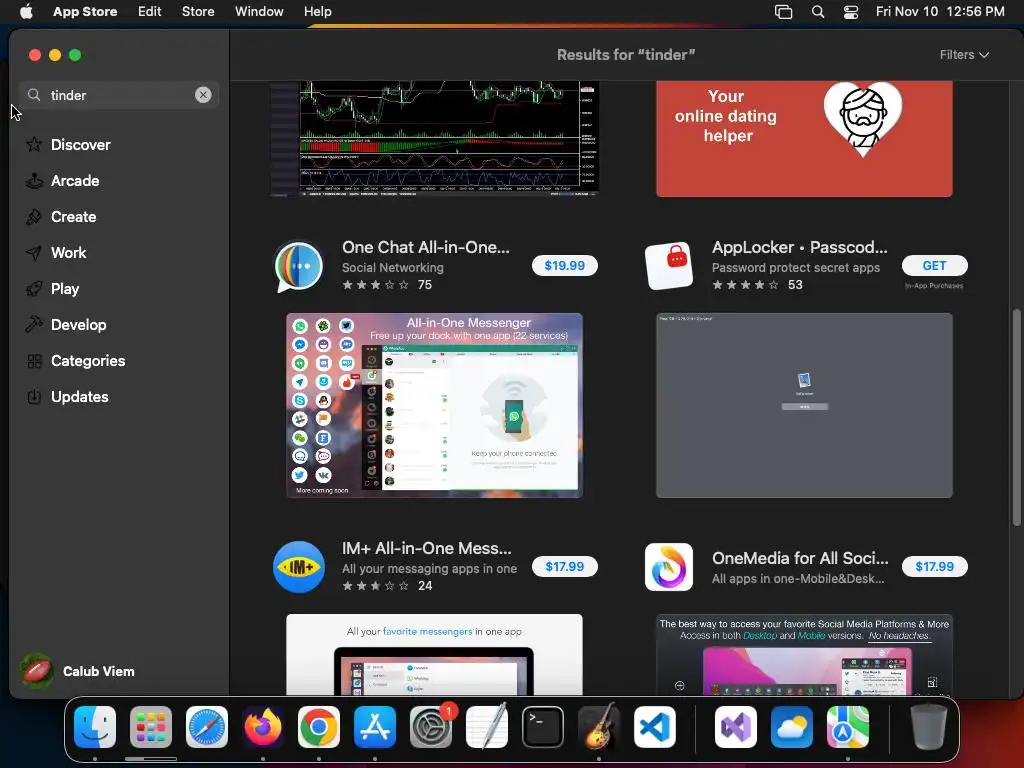
Task: View the All-in-One Messenger screenshot
Action: (x=434, y=406)
